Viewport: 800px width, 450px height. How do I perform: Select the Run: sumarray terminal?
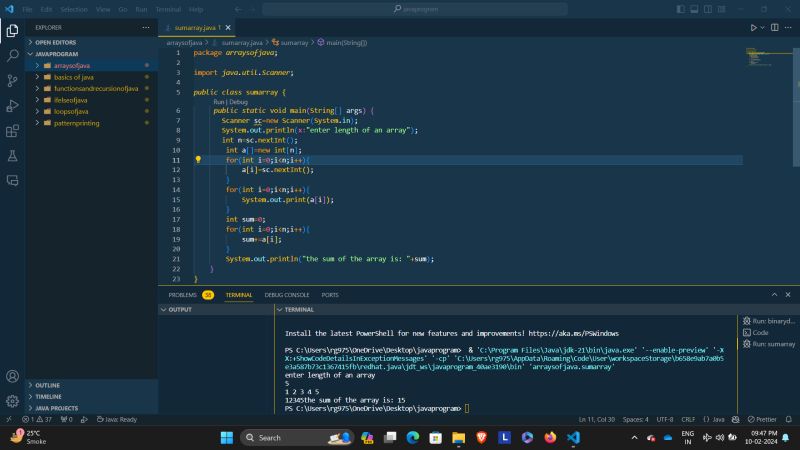pos(769,344)
